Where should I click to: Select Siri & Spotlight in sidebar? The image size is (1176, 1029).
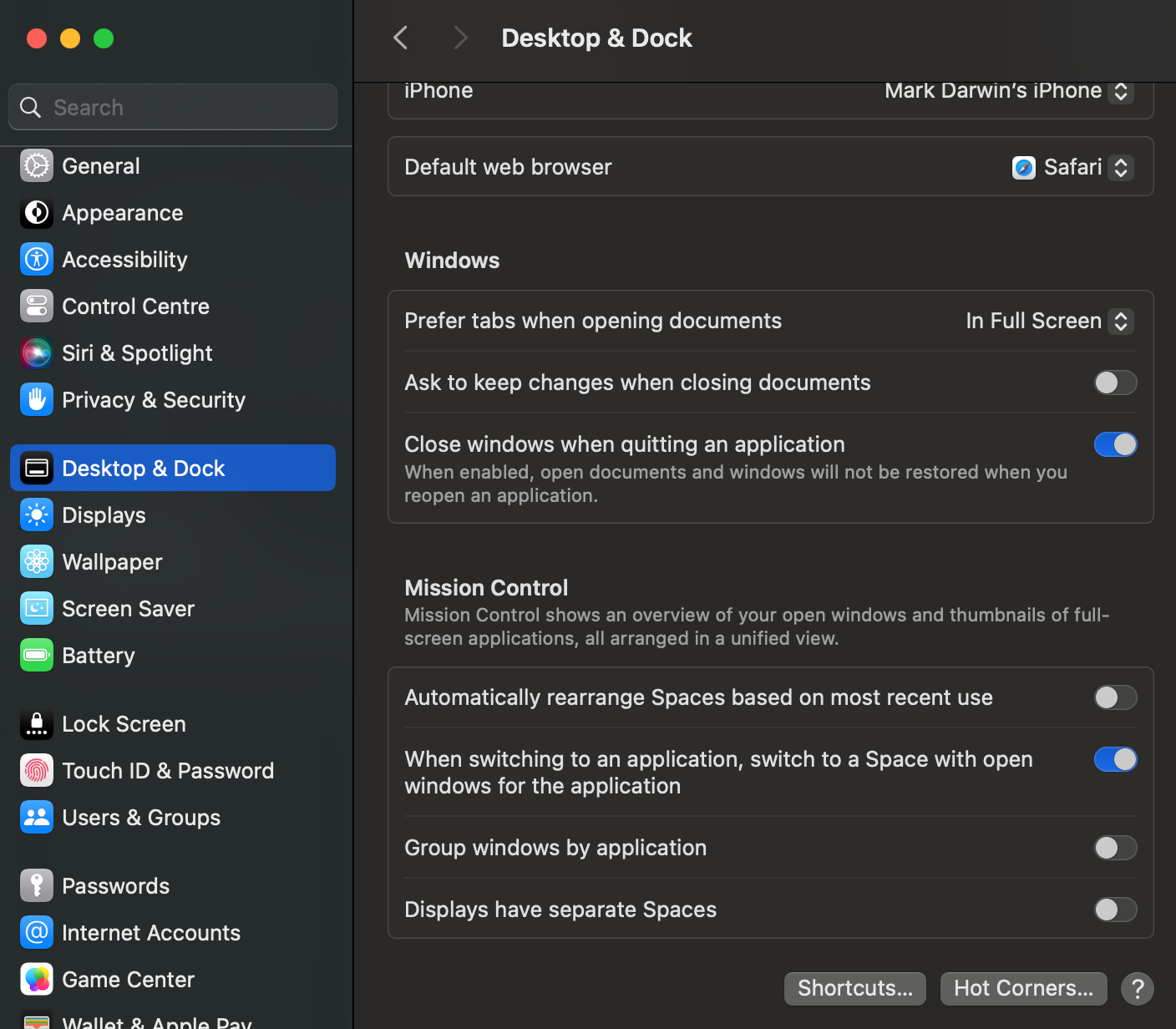pos(173,353)
